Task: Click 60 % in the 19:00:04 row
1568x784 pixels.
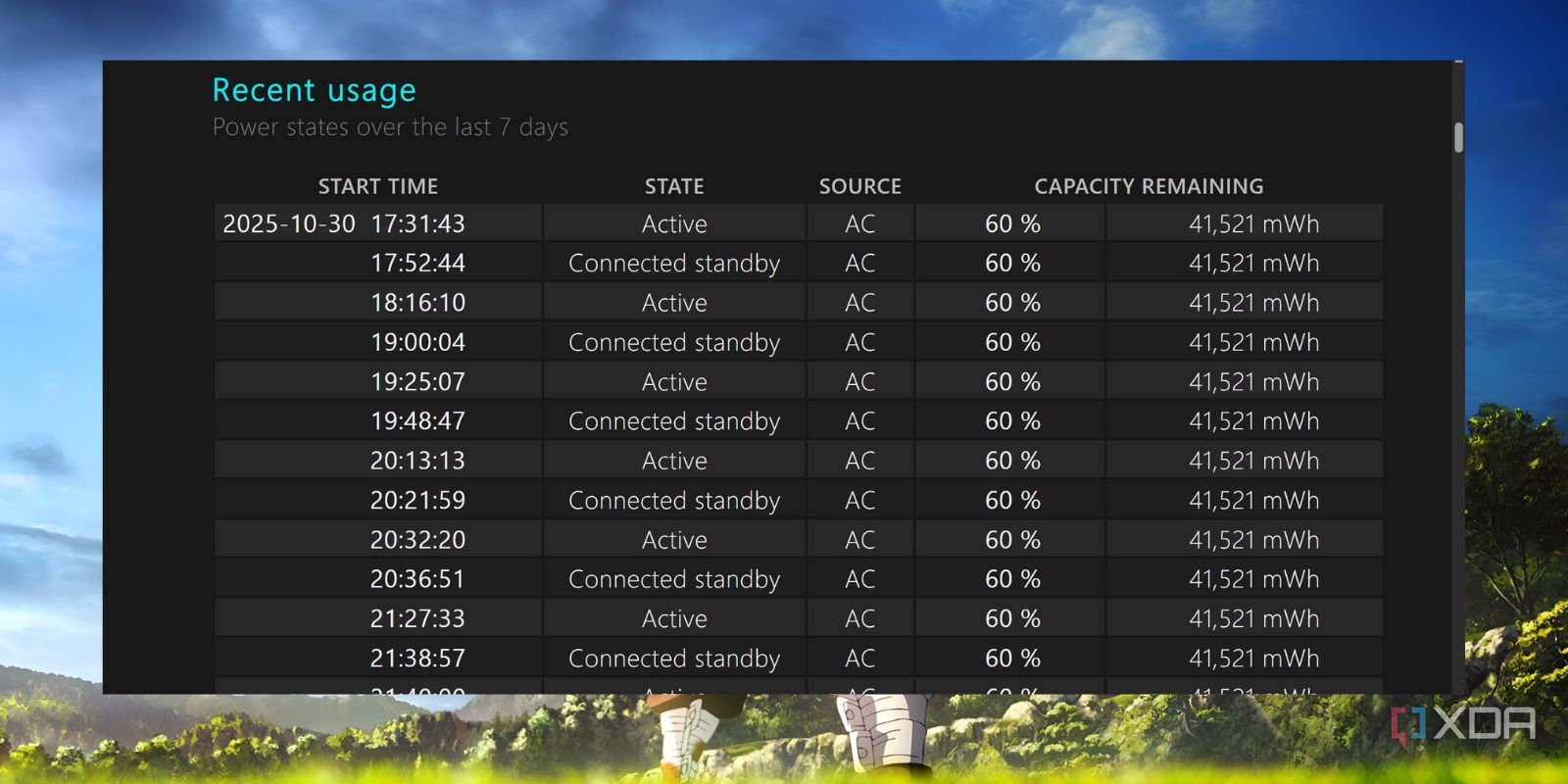Action: (1011, 342)
